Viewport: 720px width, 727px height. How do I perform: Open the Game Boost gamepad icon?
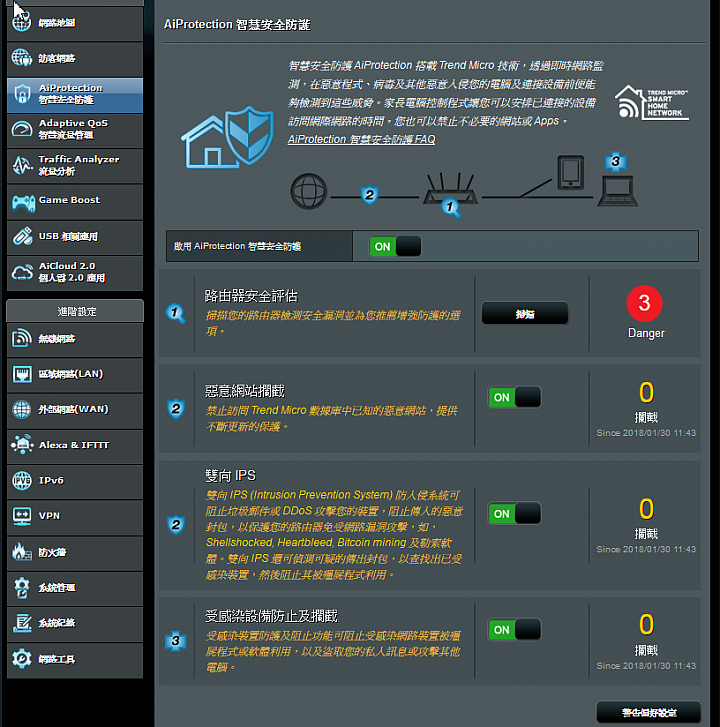coord(23,203)
